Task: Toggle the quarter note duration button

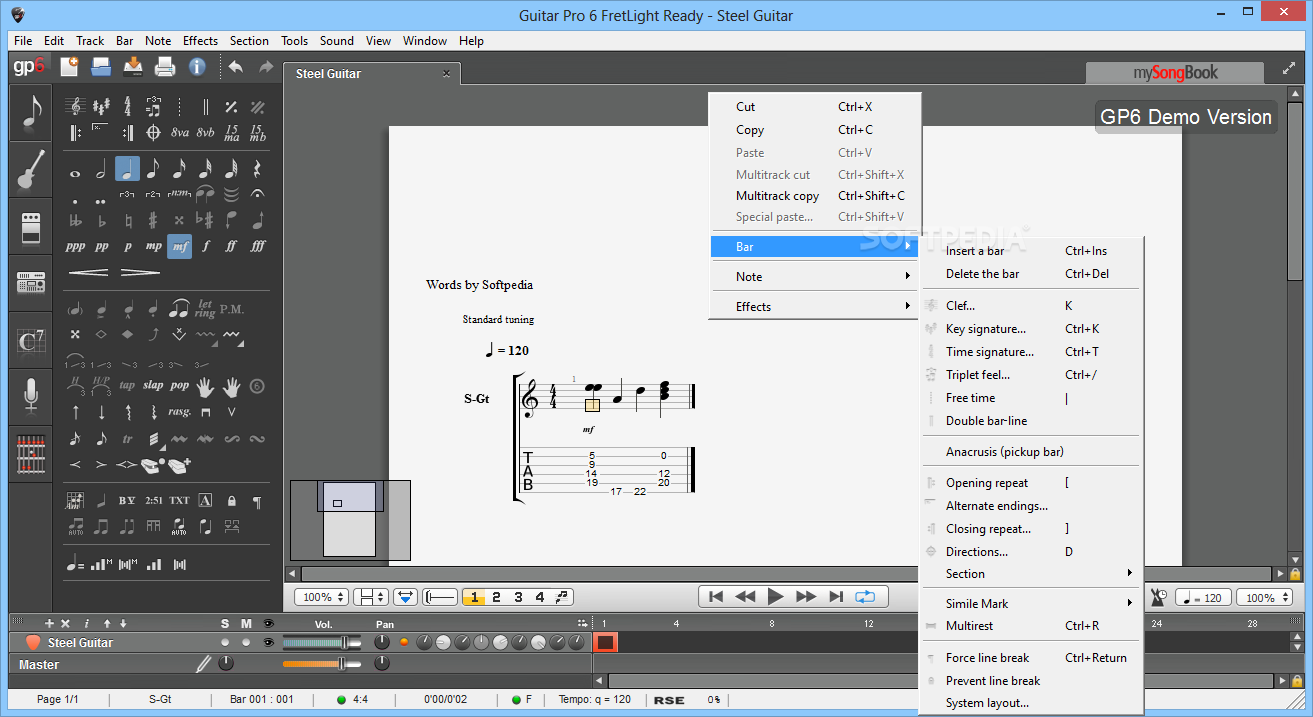Action: coord(127,169)
